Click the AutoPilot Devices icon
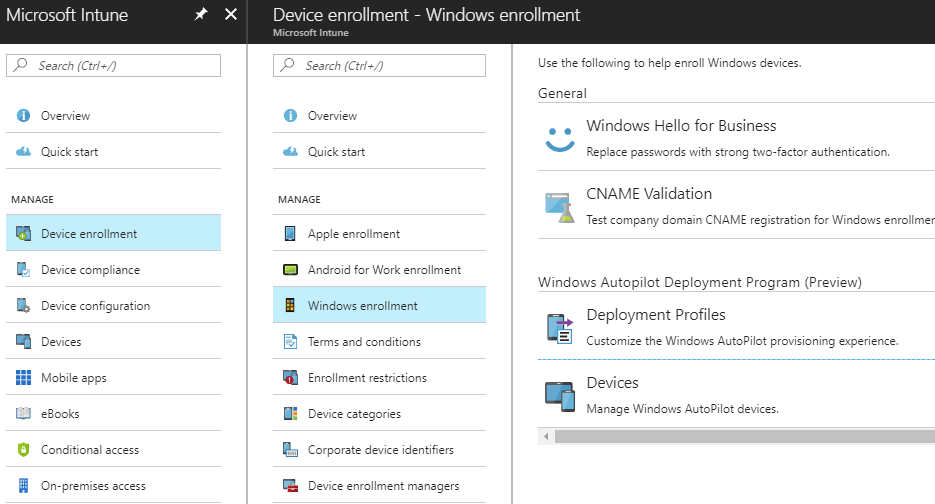This screenshot has height=504, width=935. [559, 395]
